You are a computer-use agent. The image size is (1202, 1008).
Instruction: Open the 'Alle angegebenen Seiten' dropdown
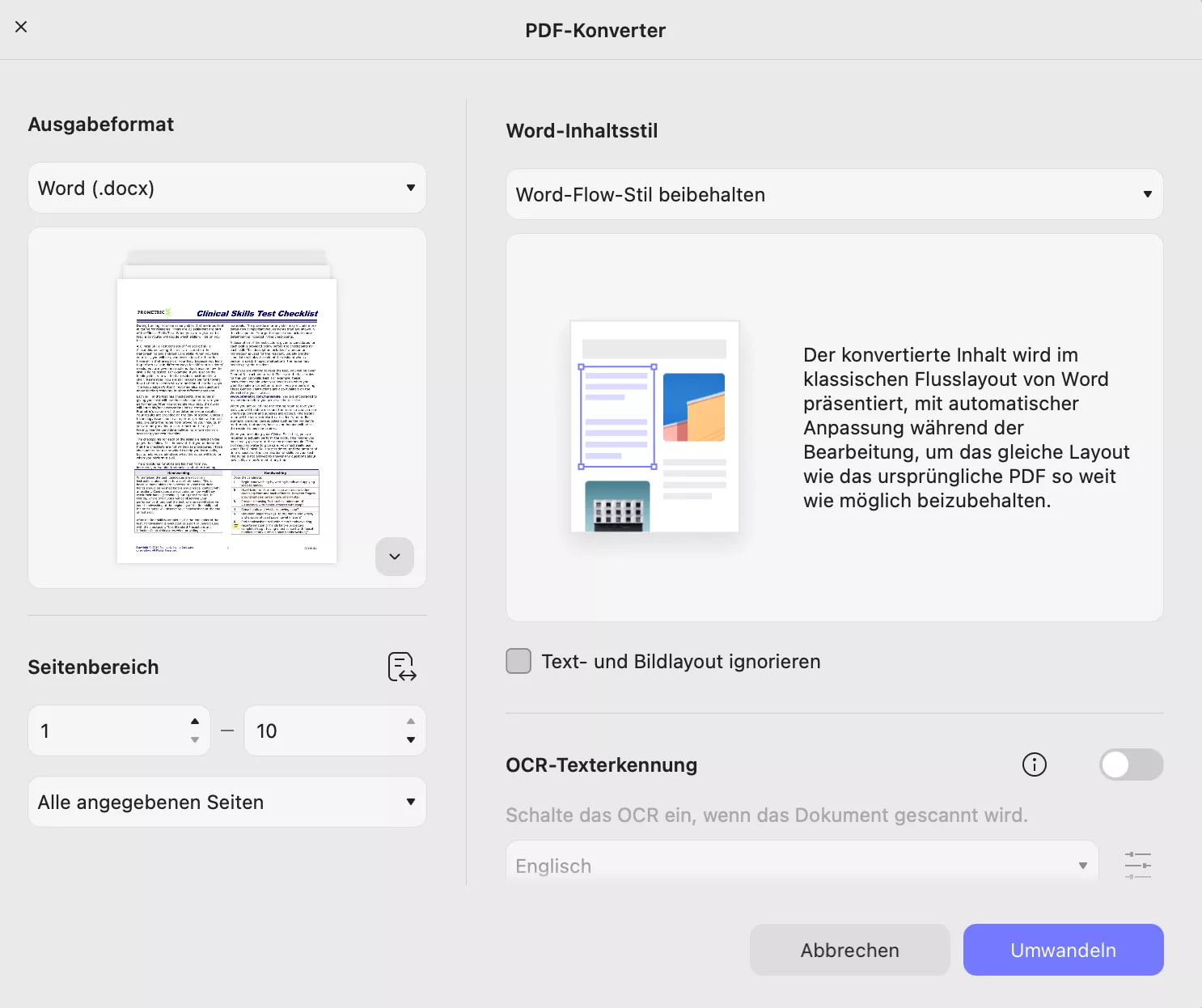coord(226,802)
